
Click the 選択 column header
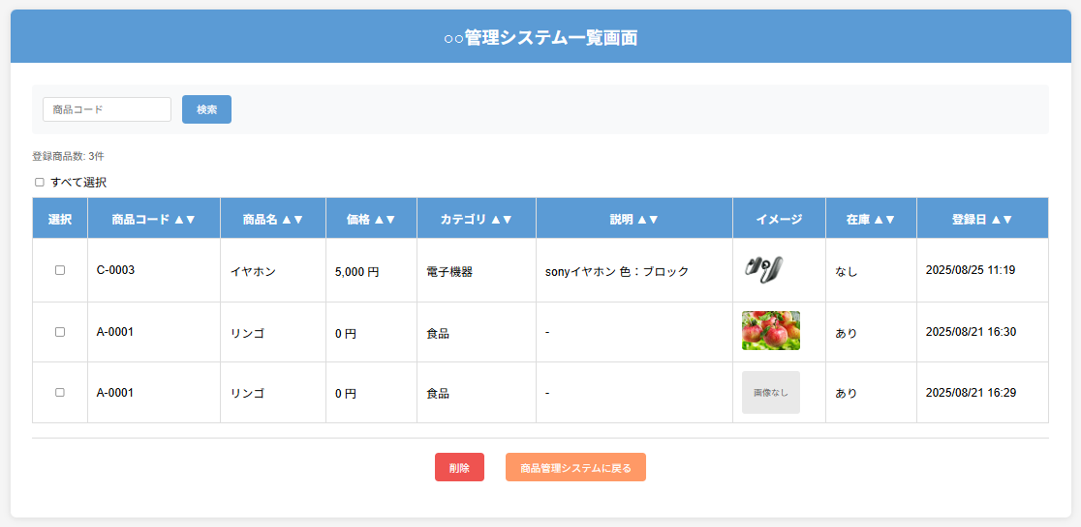60,219
